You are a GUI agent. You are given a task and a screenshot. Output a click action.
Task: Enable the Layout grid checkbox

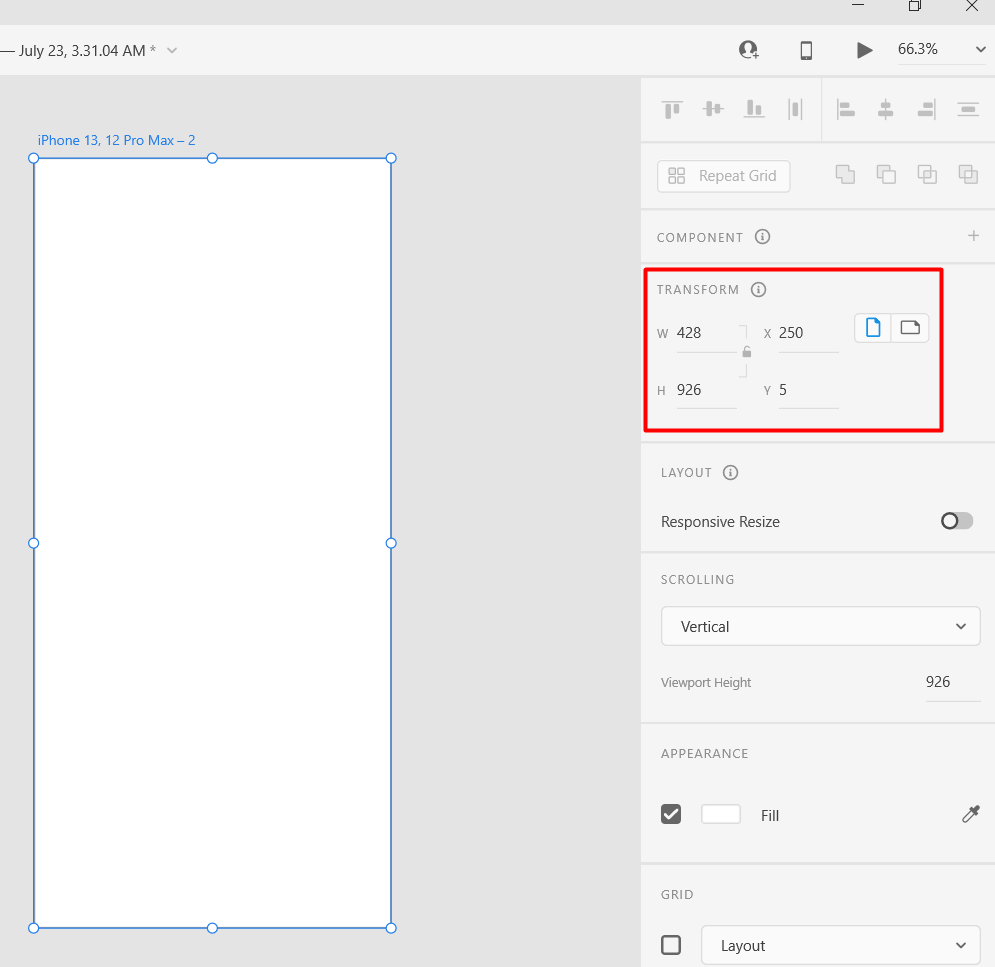(x=671, y=944)
